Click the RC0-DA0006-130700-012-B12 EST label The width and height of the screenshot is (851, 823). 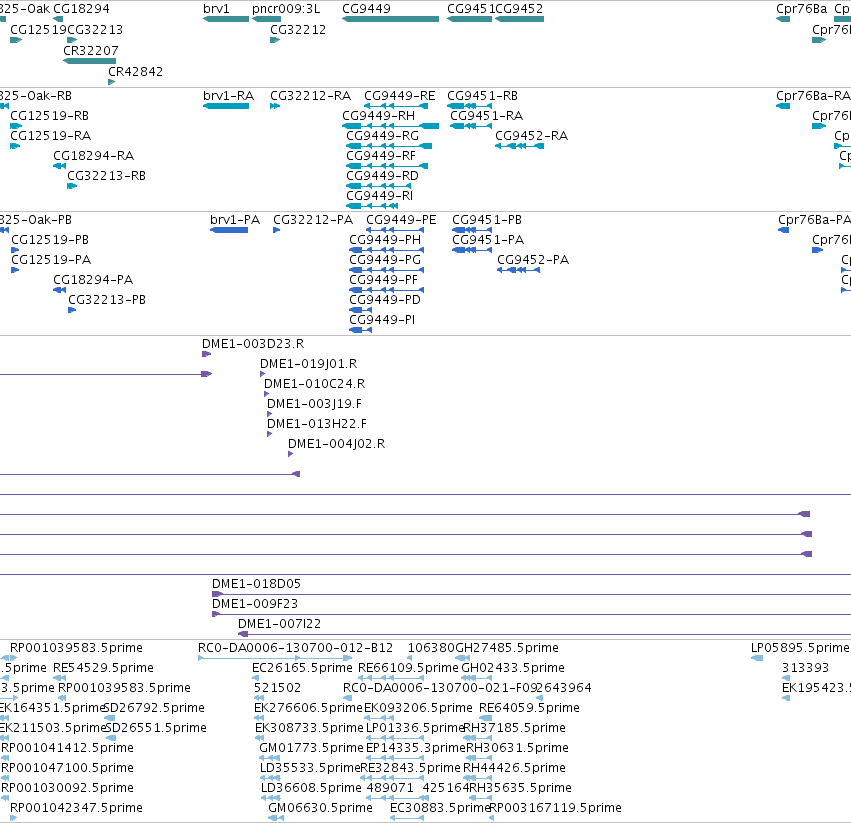click(x=295, y=648)
